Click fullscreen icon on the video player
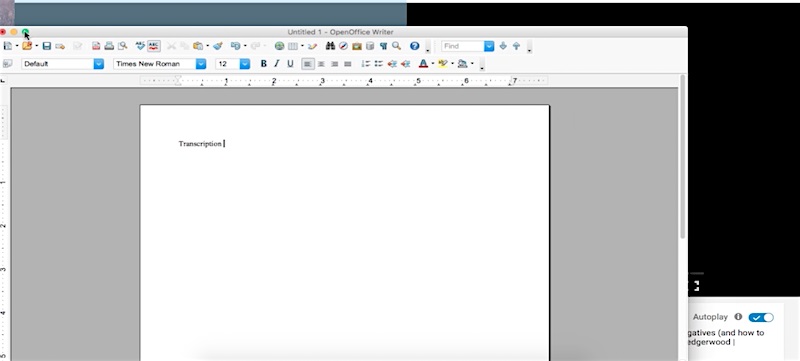Image resolution: width=800 pixels, height=361 pixels. (695, 286)
